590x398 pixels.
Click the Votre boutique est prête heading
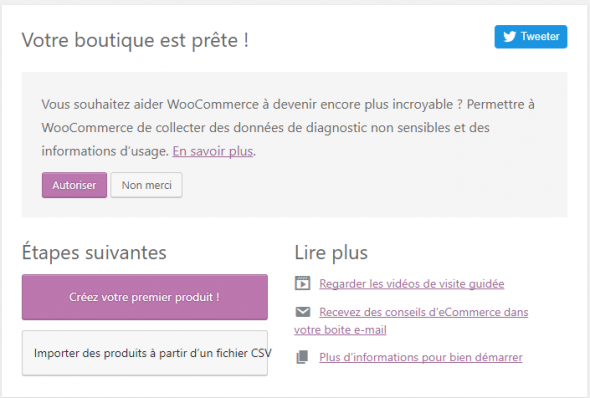(135, 40)
